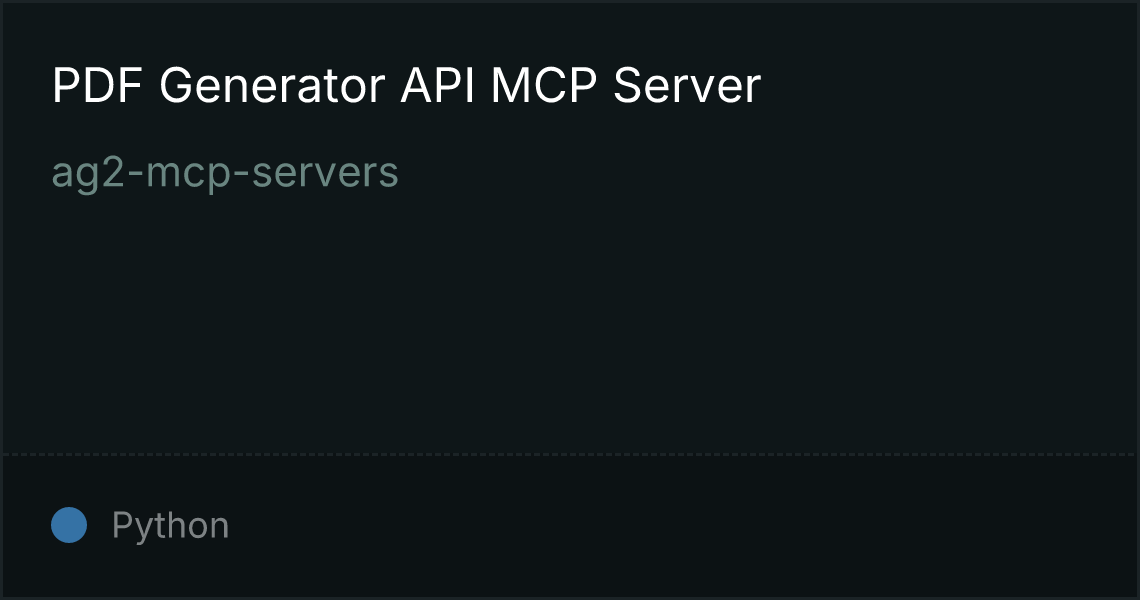
Task: Click the word "Server" in the title
Action: click(x=686, y=85)
